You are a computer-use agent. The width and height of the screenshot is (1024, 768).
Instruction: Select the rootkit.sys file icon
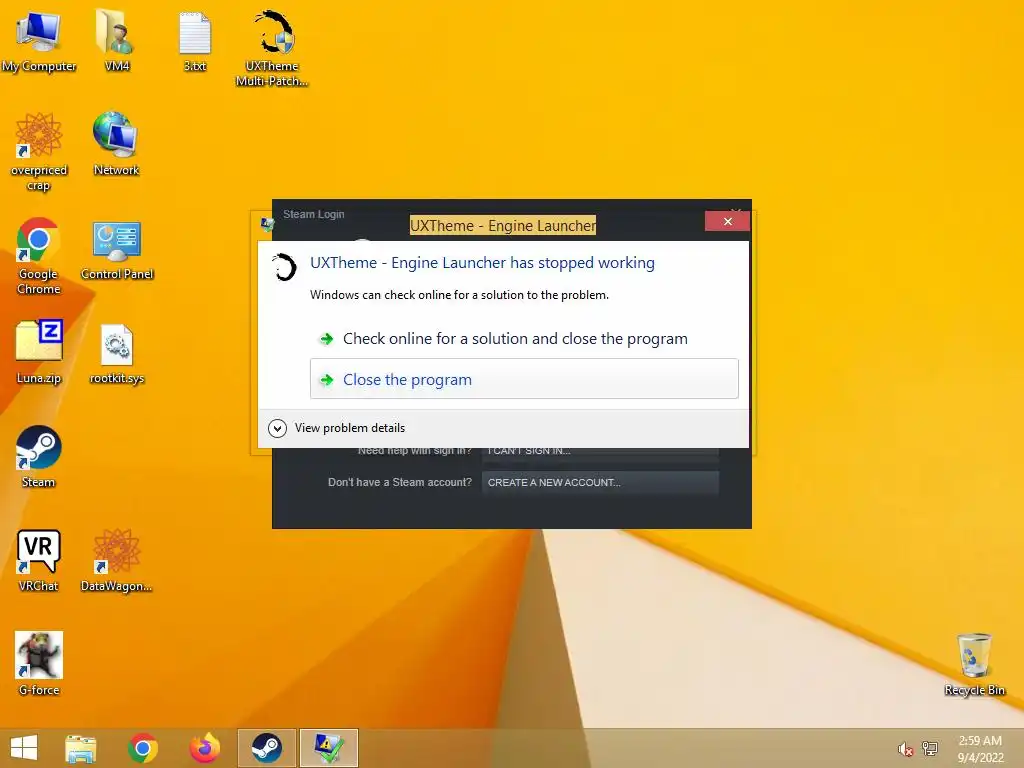117,353
